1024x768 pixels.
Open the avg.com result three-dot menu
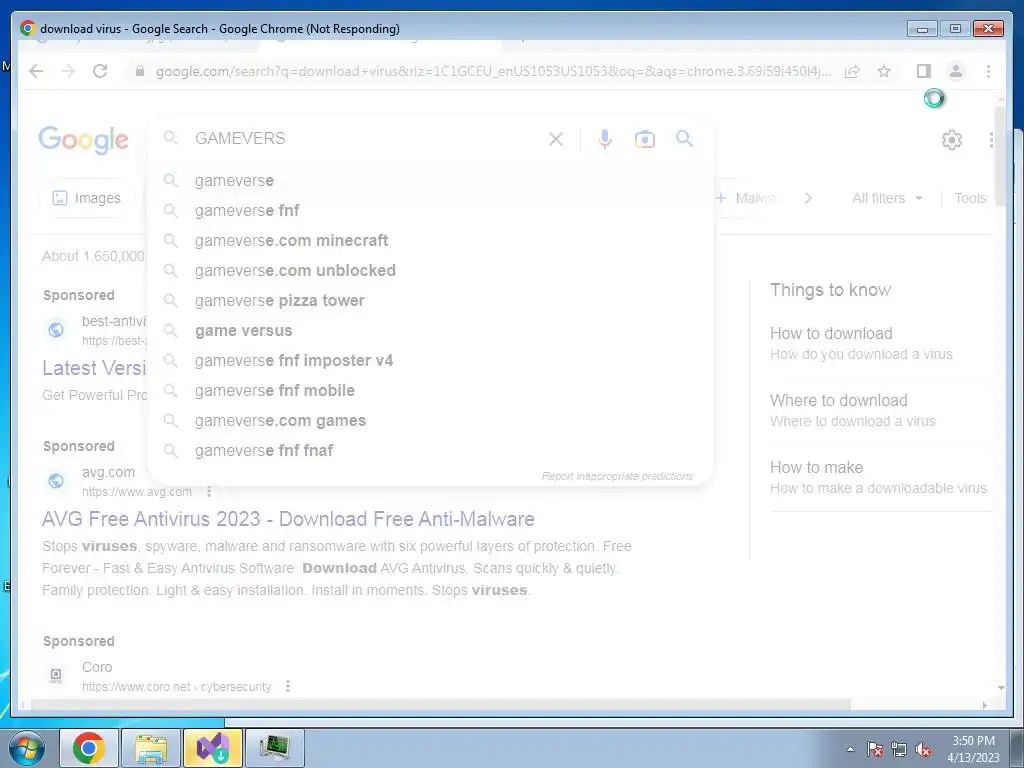(x=209, y=491)
